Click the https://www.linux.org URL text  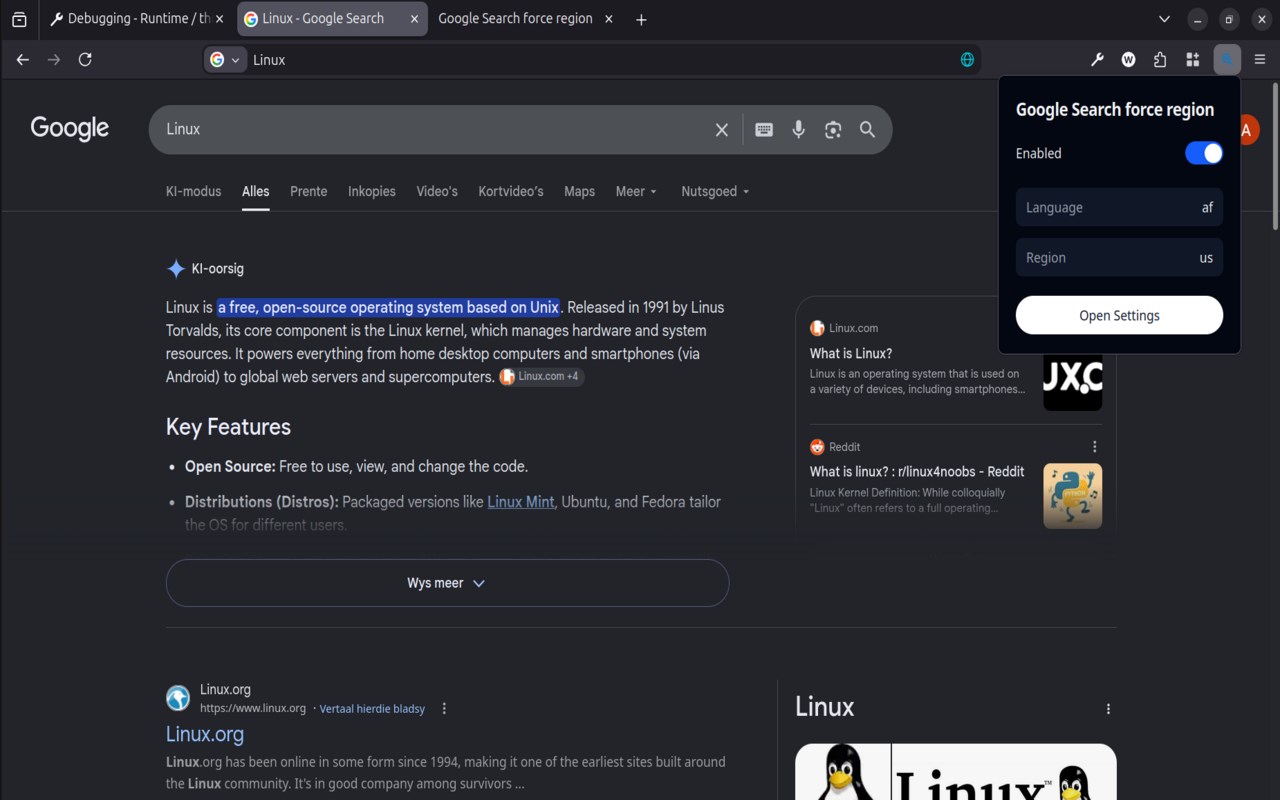[253, 708]
